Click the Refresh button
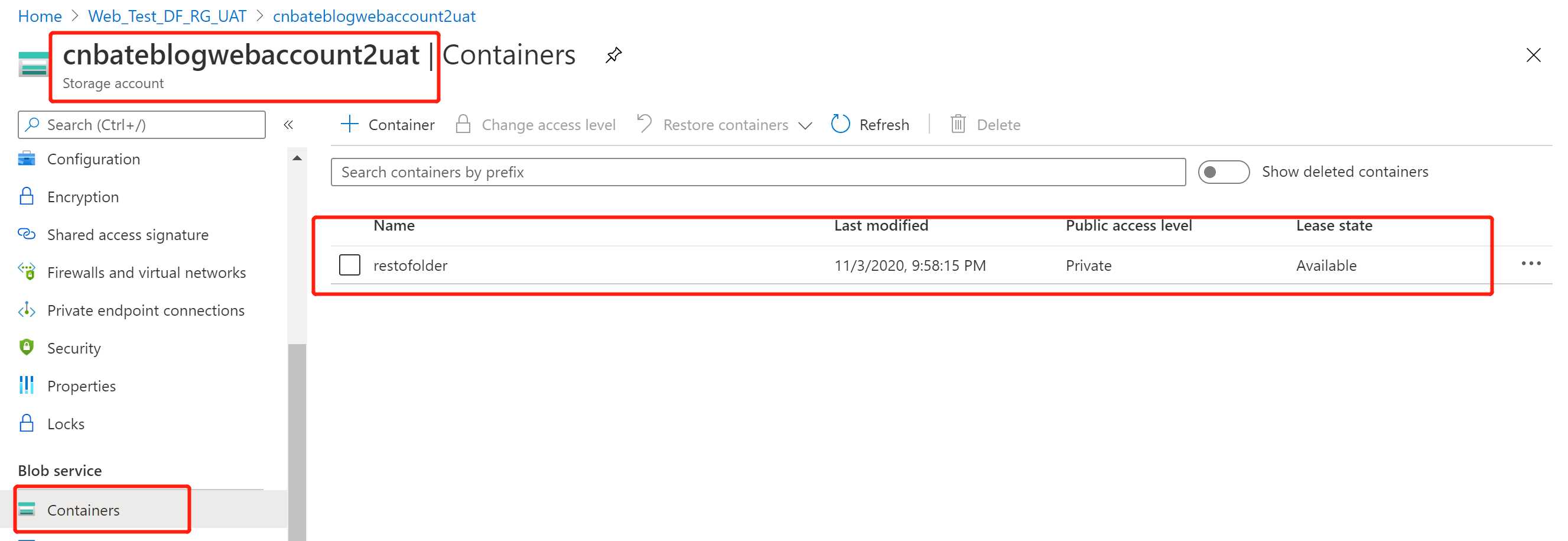Viewport: 1568px width, 541px height. (x=870, y=125)
